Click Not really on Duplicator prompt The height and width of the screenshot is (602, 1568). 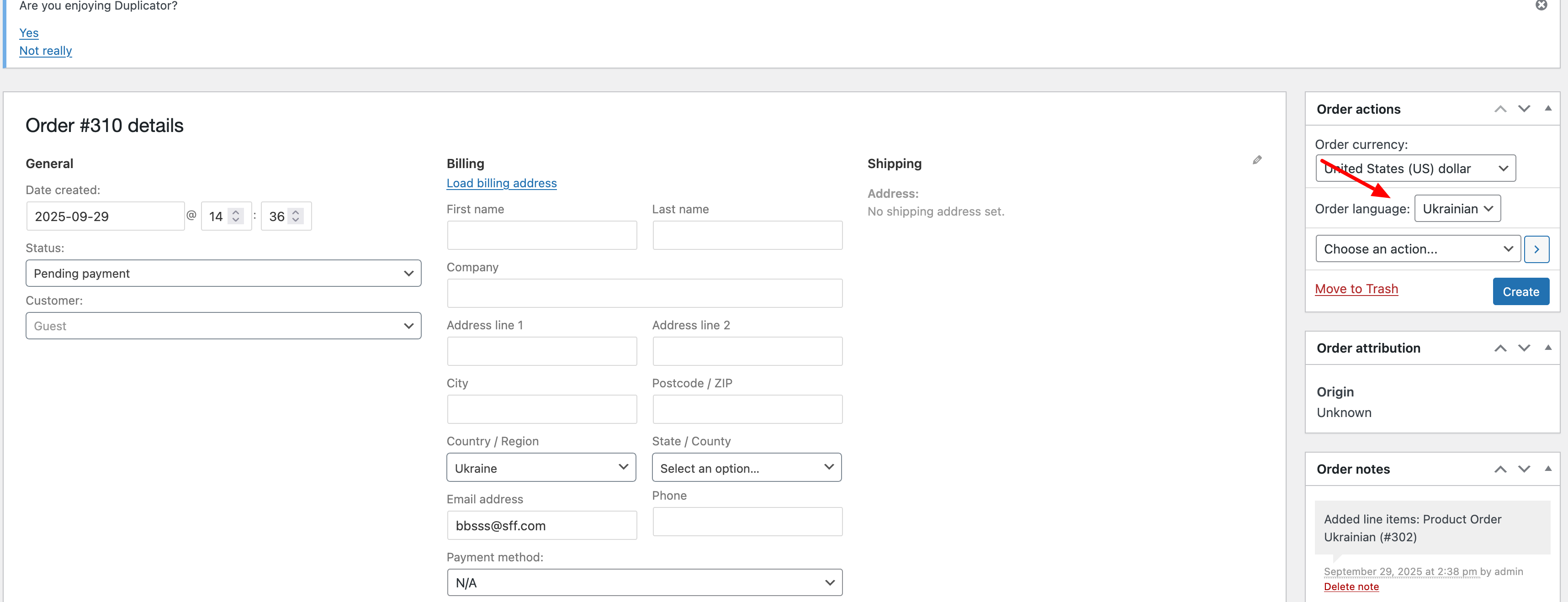46,51
